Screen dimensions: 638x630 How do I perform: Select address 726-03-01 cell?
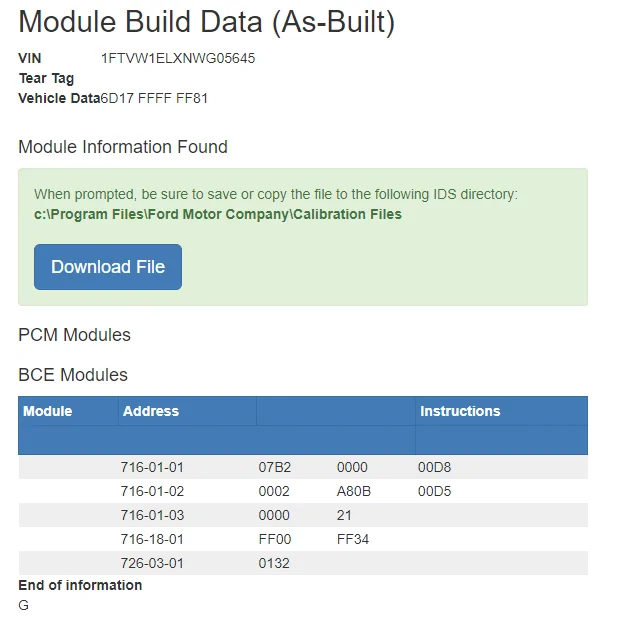click(152, 563)
